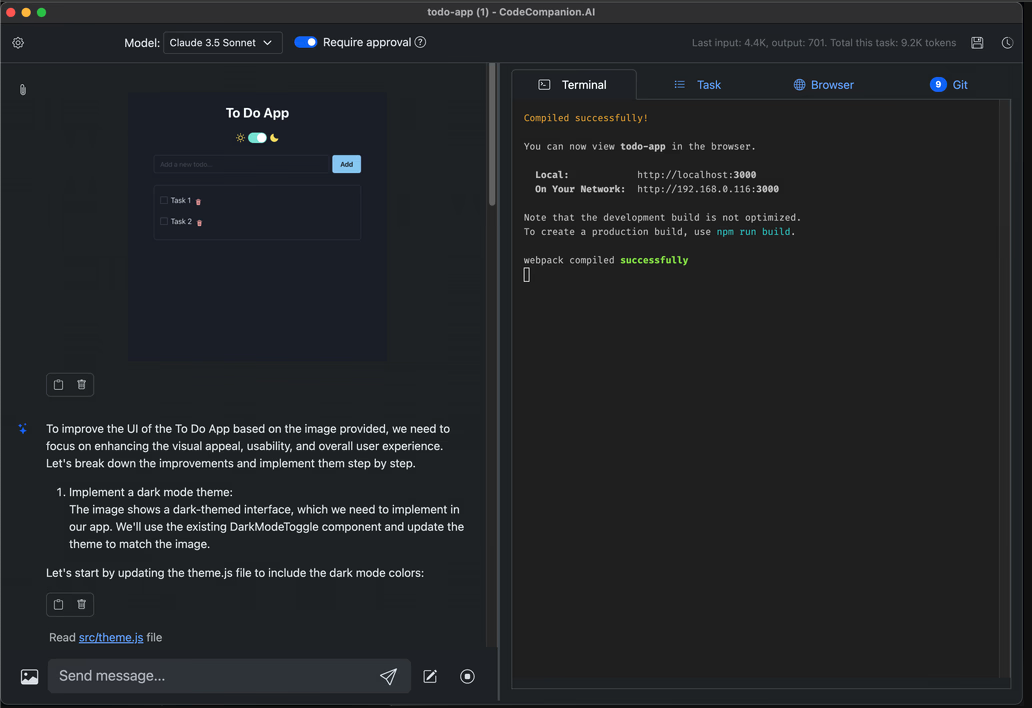Delete the assistant reply via trash icon

[82, 604]
